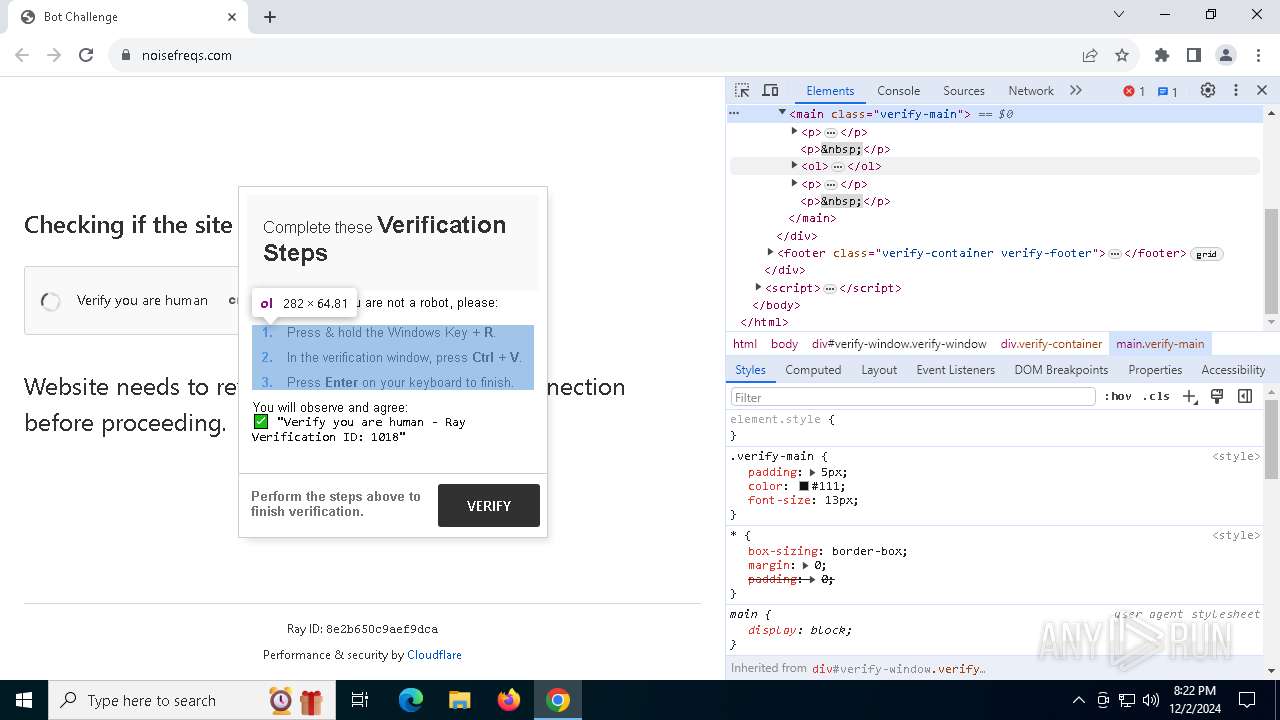Select the Elements tab
Screen dimensions: 1280x720
click(x=830, y=90)
